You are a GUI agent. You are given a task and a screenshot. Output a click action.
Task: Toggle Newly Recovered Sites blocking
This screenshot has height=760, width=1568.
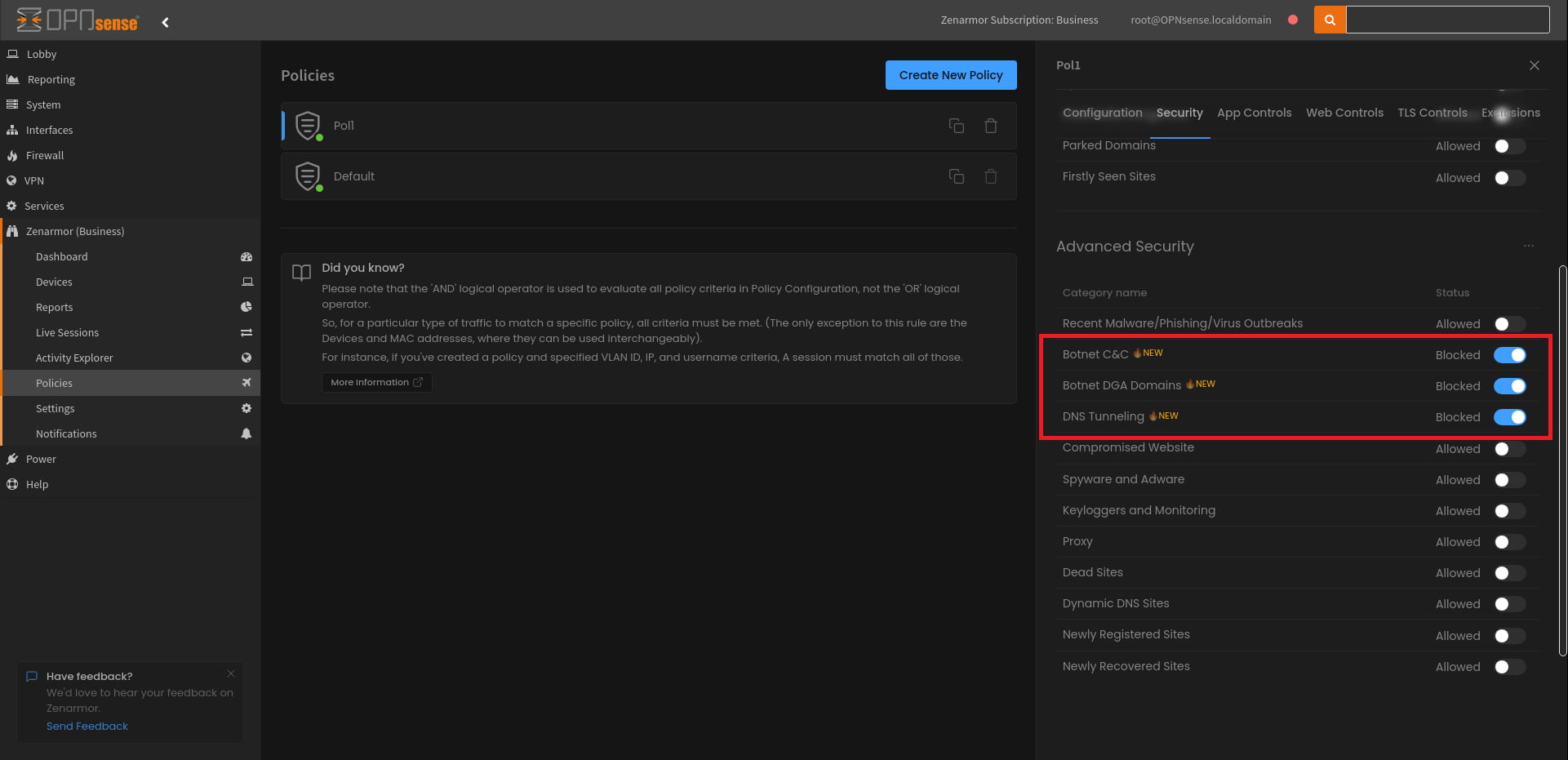point(1509,667)
